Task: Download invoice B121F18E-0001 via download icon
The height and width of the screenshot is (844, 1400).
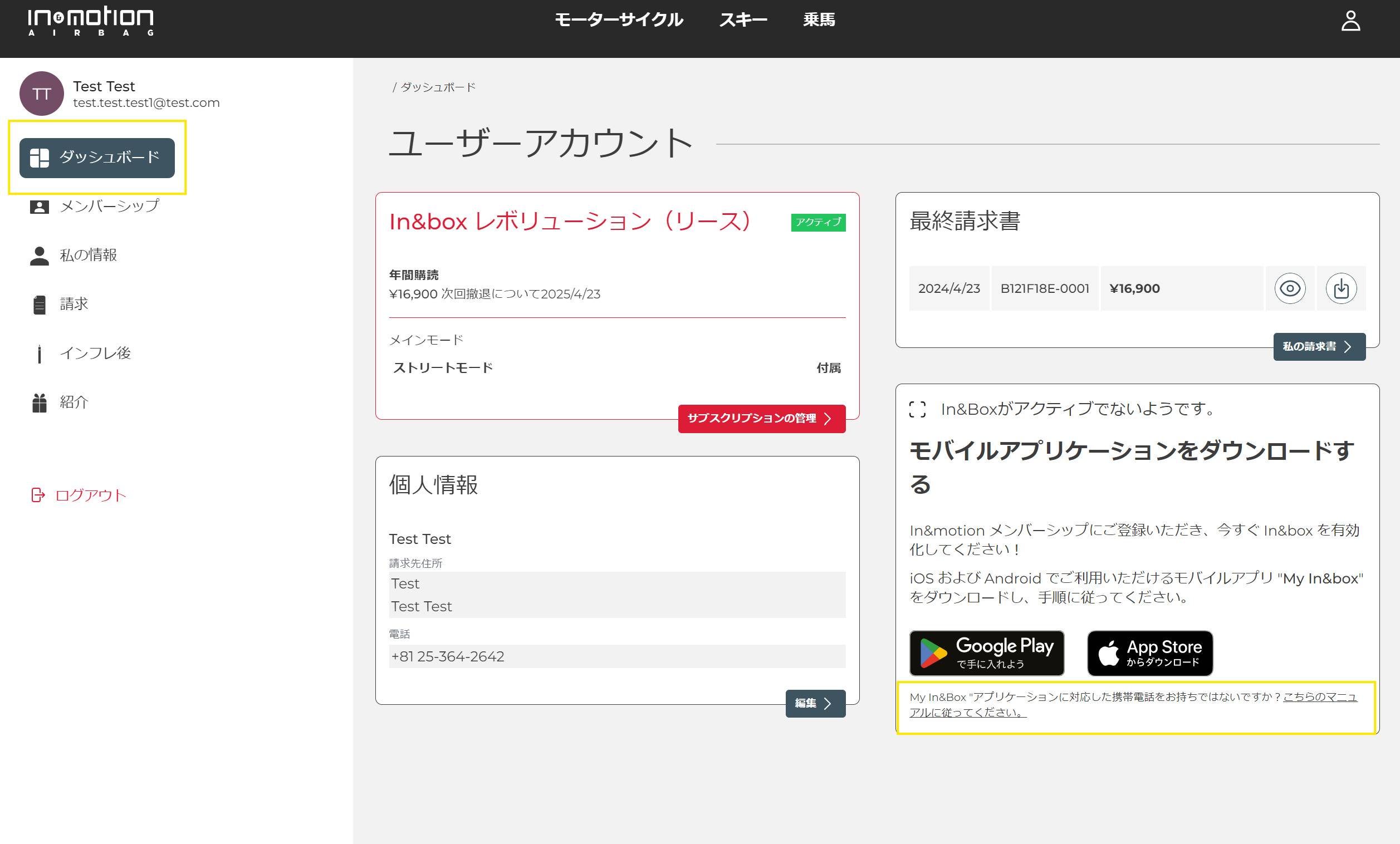Action: (1341, 288)
